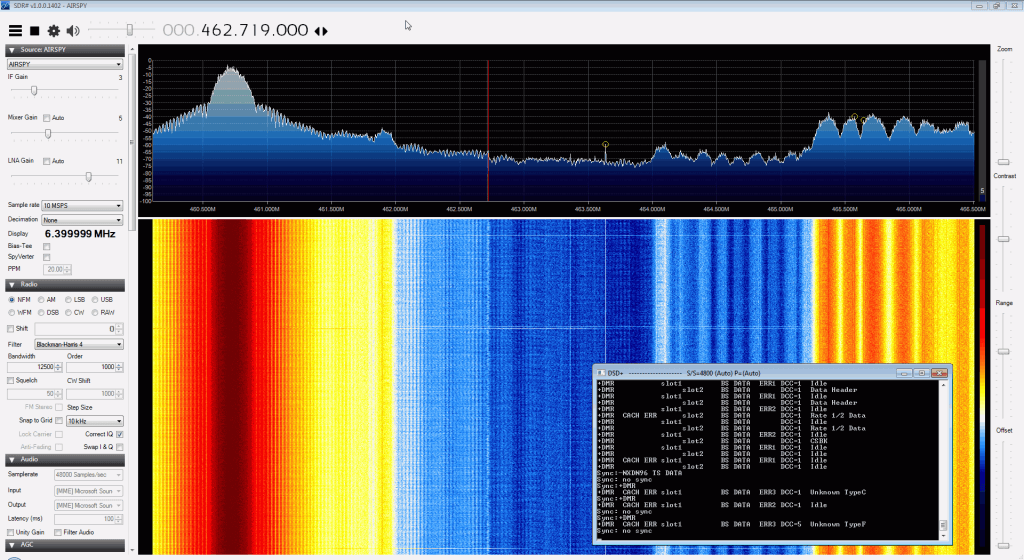Collapse the Radio panel section
Image resolution: width=1024 pixels, height=560 pixels.
(8, 284)
